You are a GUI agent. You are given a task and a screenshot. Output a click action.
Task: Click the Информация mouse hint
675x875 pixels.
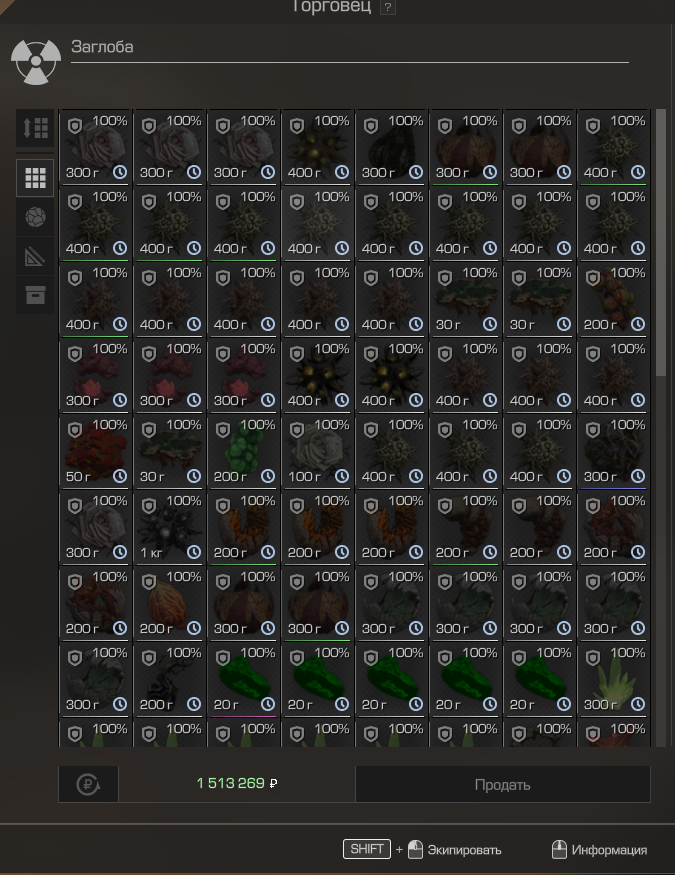pos(599,850)
